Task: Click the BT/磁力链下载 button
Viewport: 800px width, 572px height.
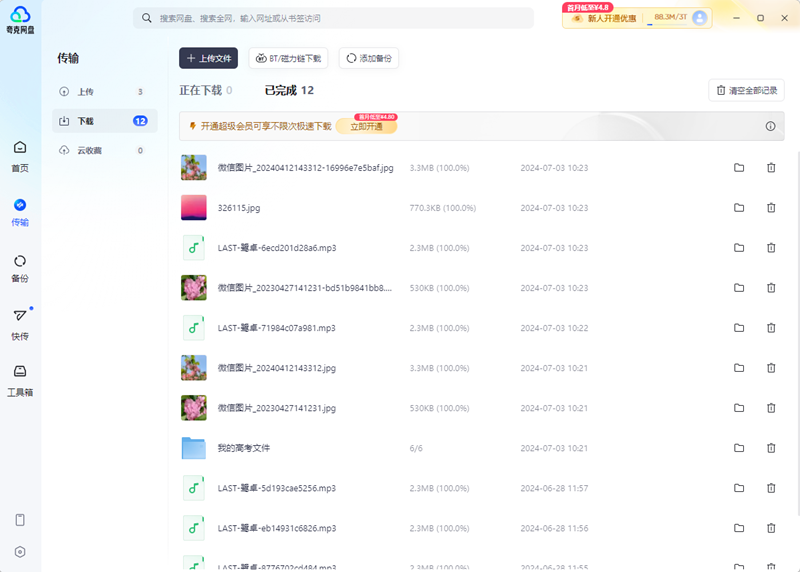Action: pos(288,58)
